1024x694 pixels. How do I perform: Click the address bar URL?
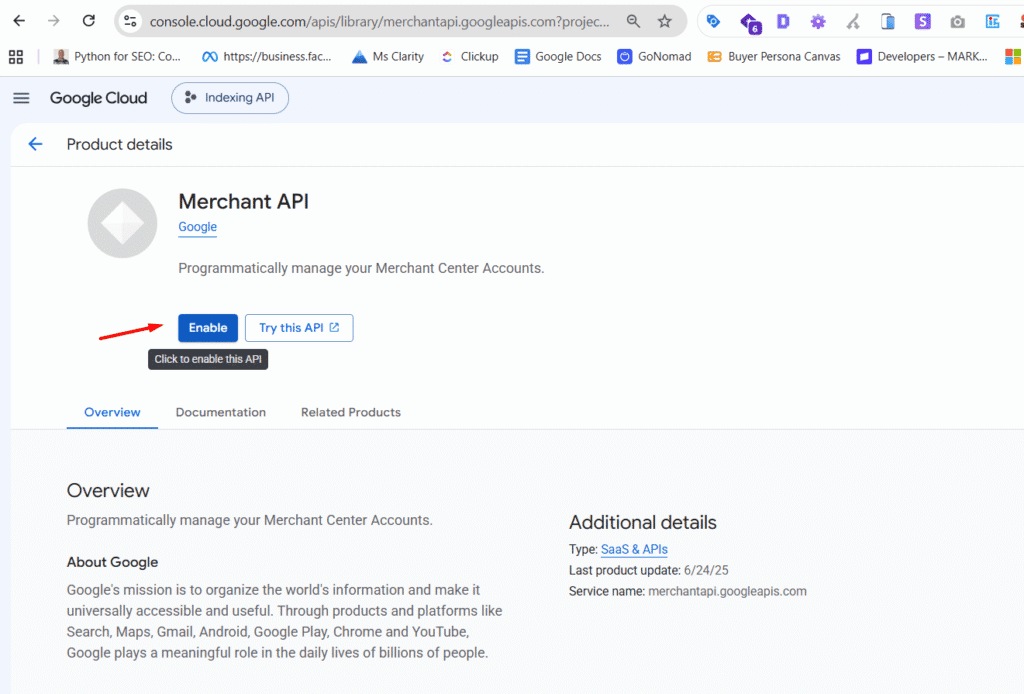(379, 22)
